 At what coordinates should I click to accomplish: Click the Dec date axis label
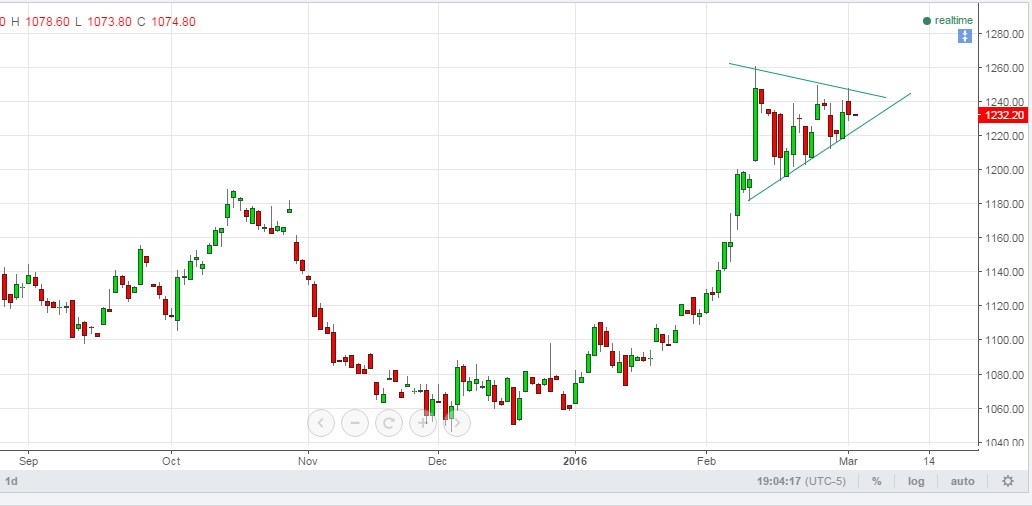point(438,461)
